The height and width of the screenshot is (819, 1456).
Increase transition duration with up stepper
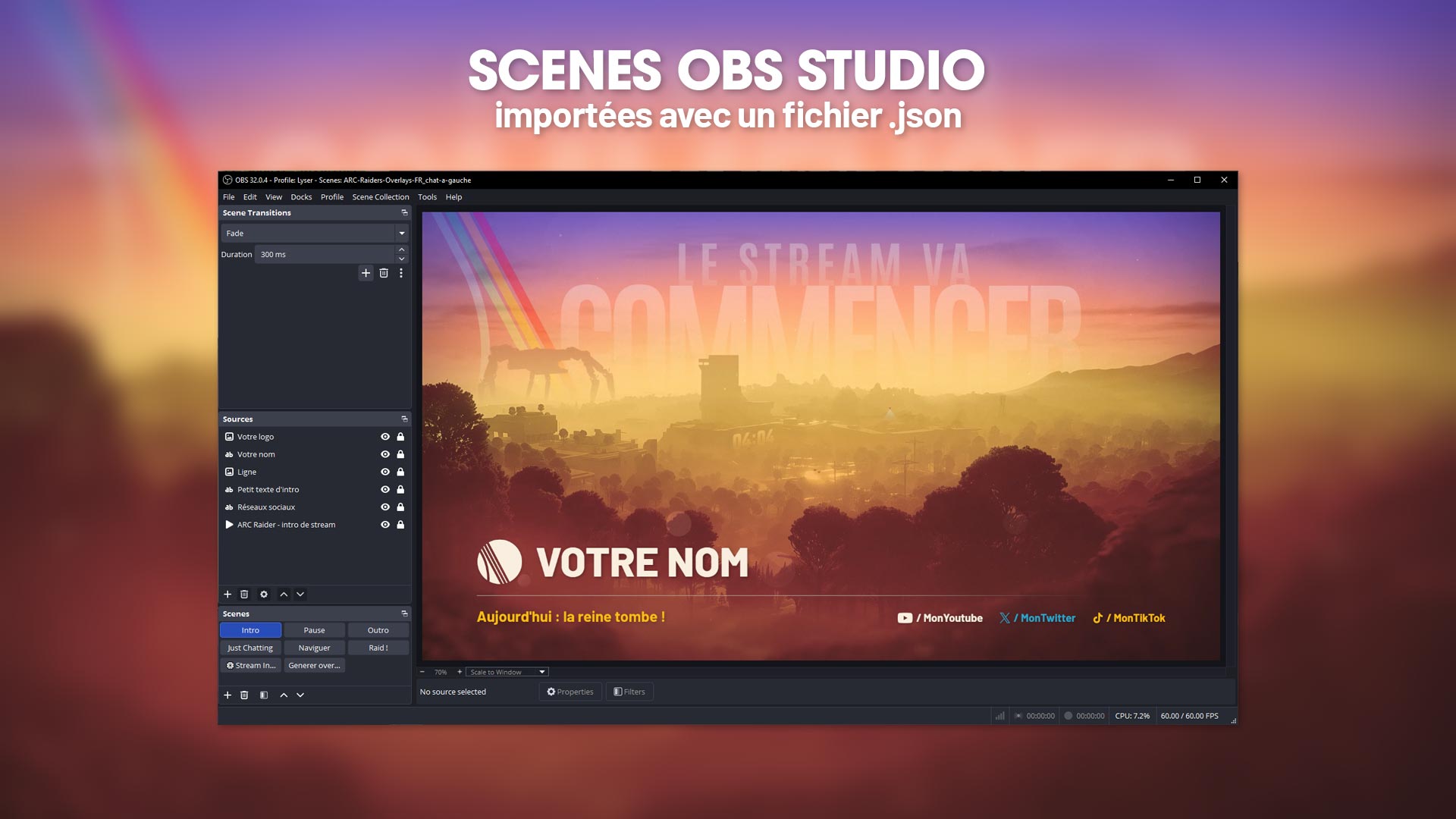pos(401,250)
